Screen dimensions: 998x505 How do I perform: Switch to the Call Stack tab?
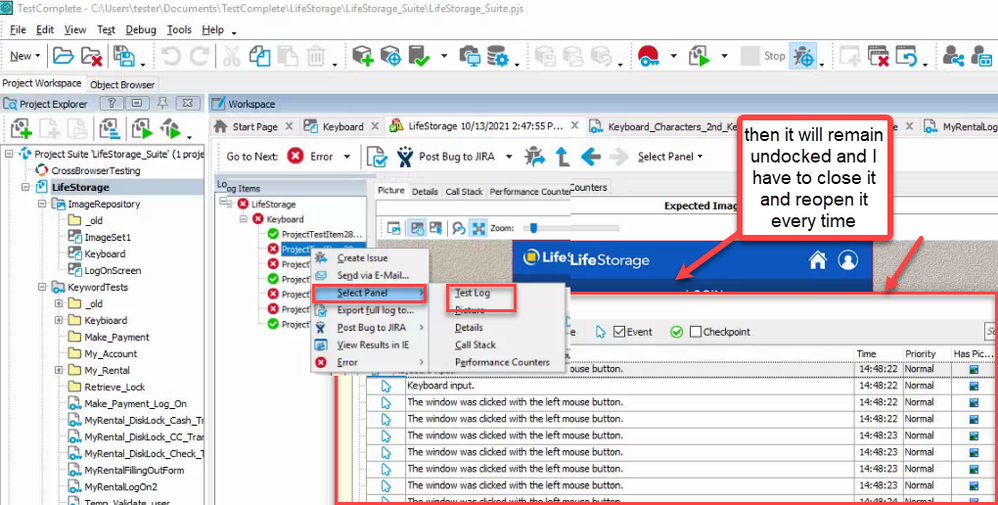[464, 191]
